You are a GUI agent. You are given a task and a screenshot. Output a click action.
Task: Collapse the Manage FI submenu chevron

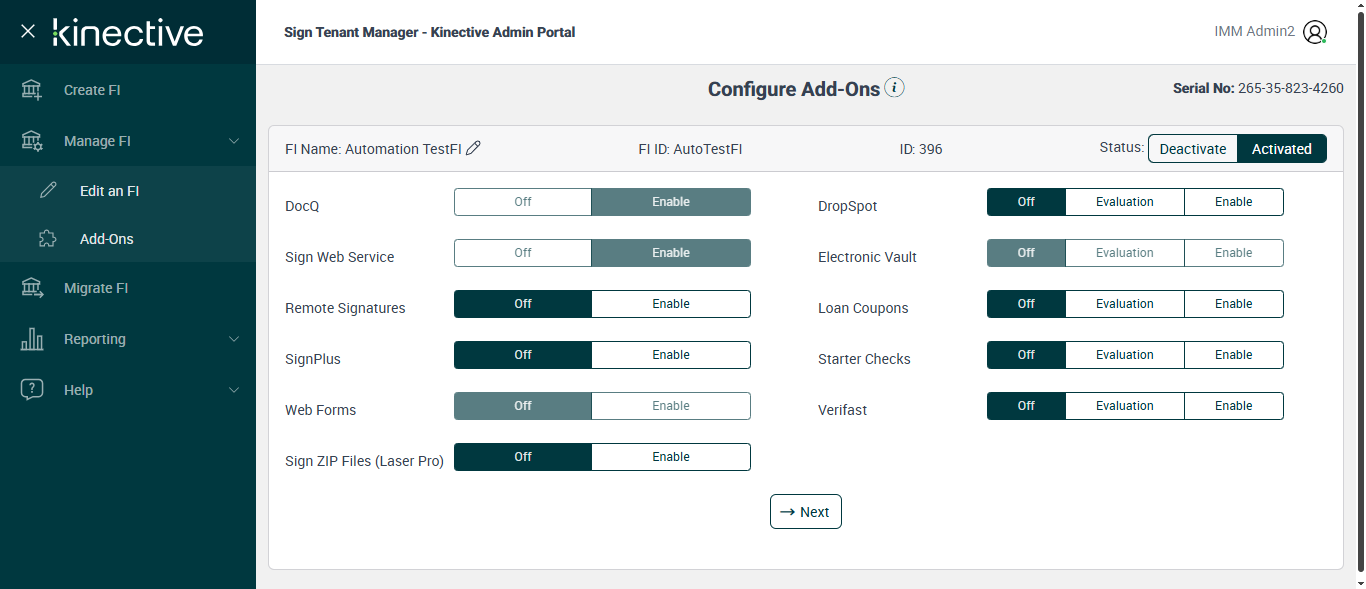point(234,141)
